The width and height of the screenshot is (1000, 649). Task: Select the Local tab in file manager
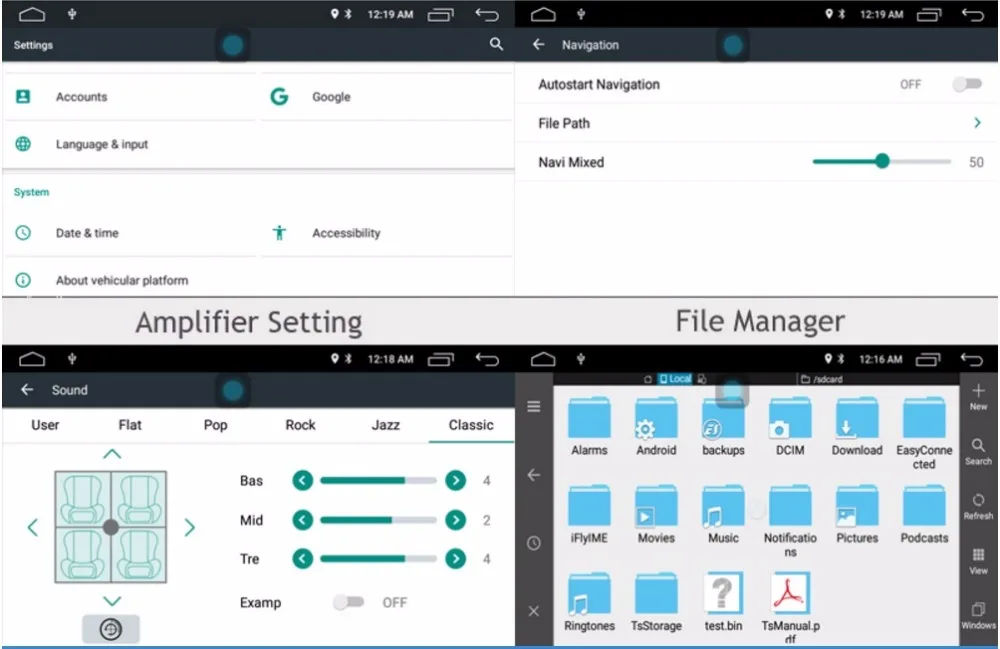675,378
